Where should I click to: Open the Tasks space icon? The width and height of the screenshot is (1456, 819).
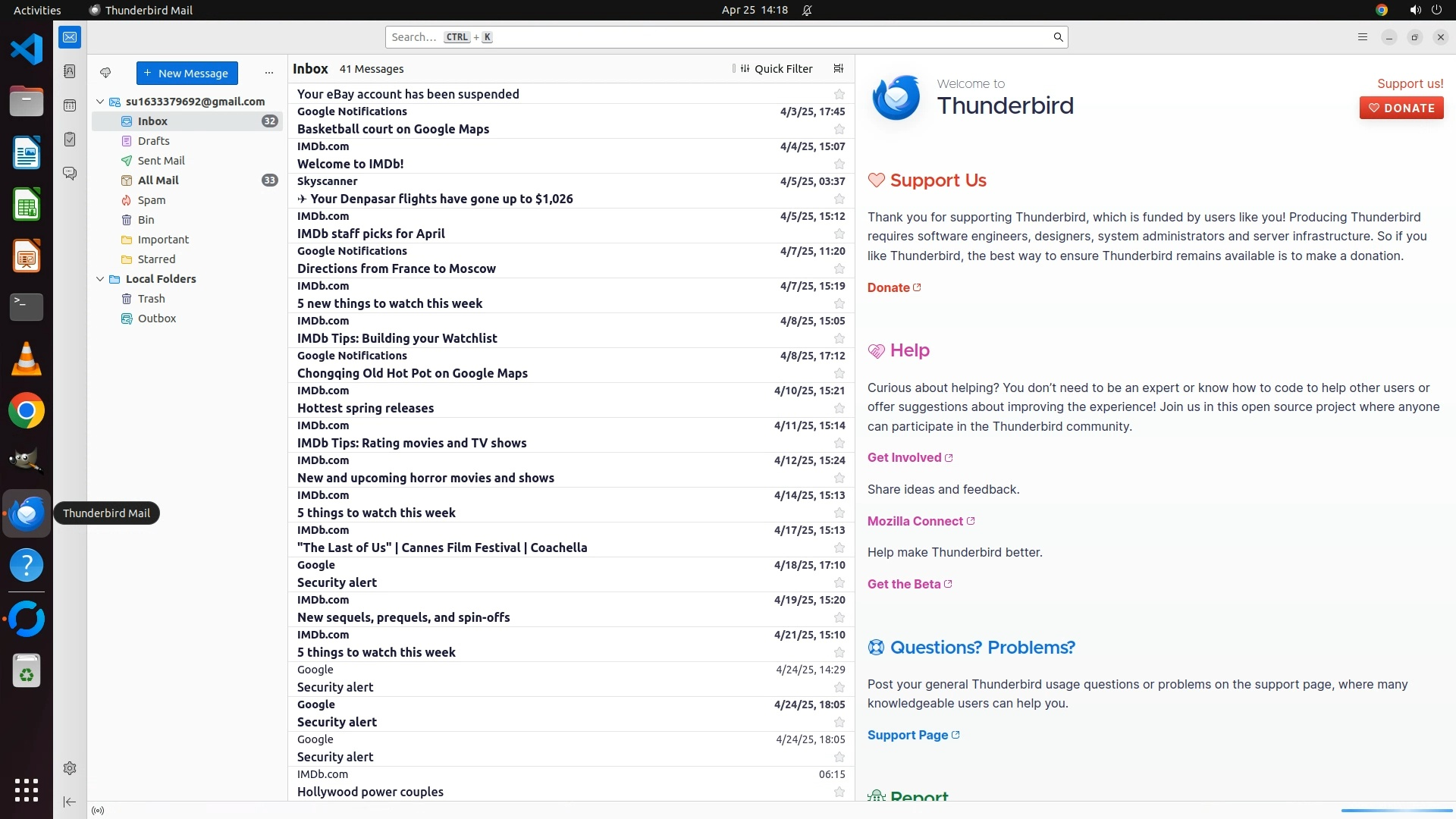coord(70,140)
